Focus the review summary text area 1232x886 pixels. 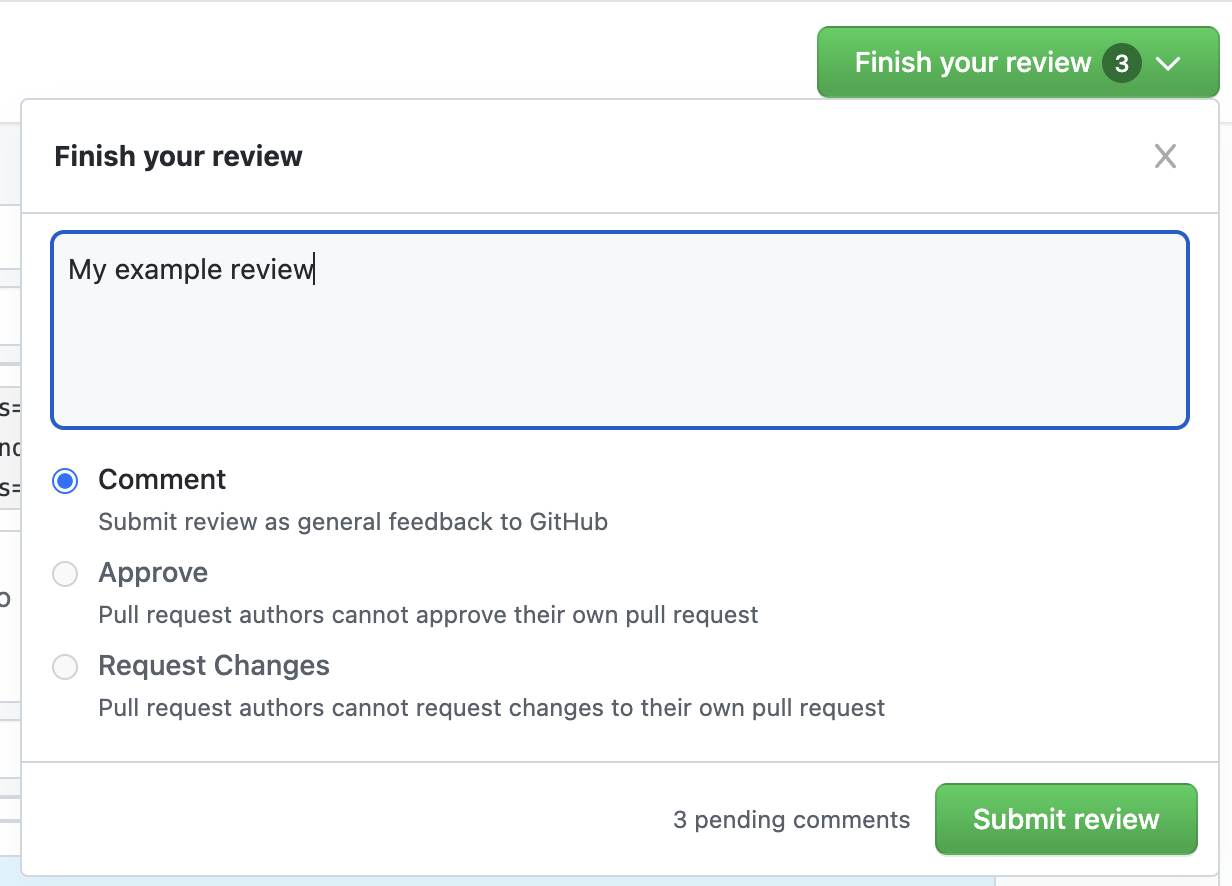(x=620, y=330)
